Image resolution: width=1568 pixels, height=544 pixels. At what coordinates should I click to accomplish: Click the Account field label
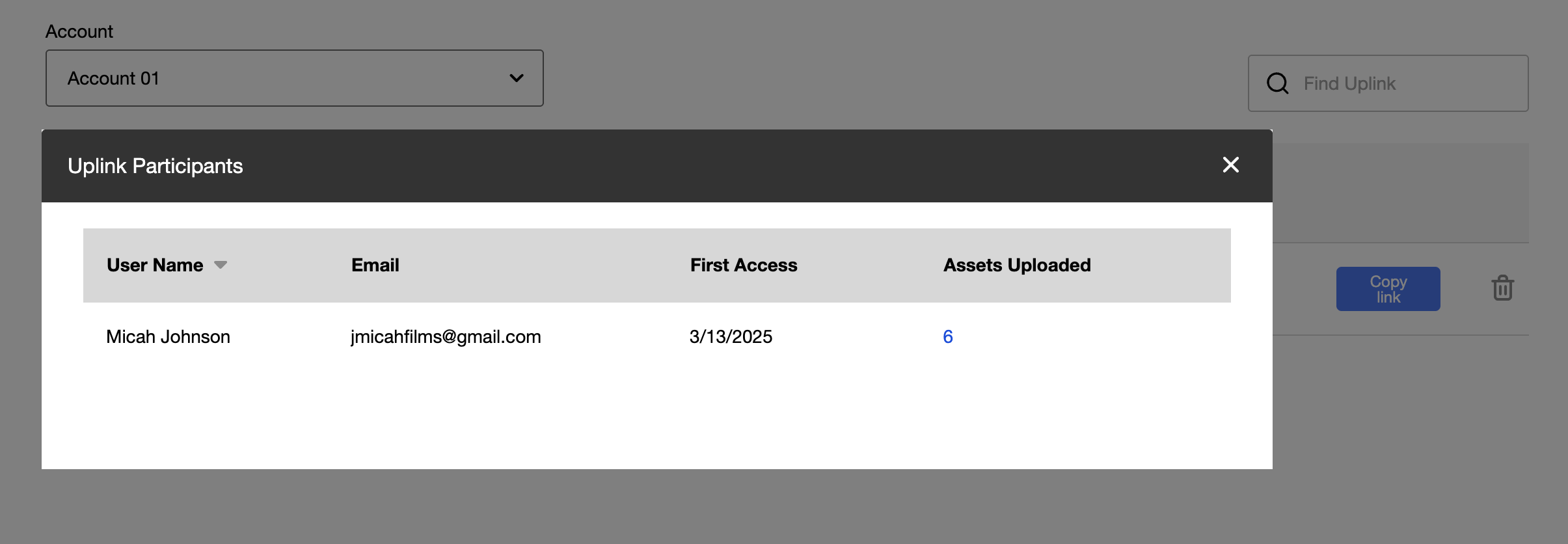coord(79,31)
